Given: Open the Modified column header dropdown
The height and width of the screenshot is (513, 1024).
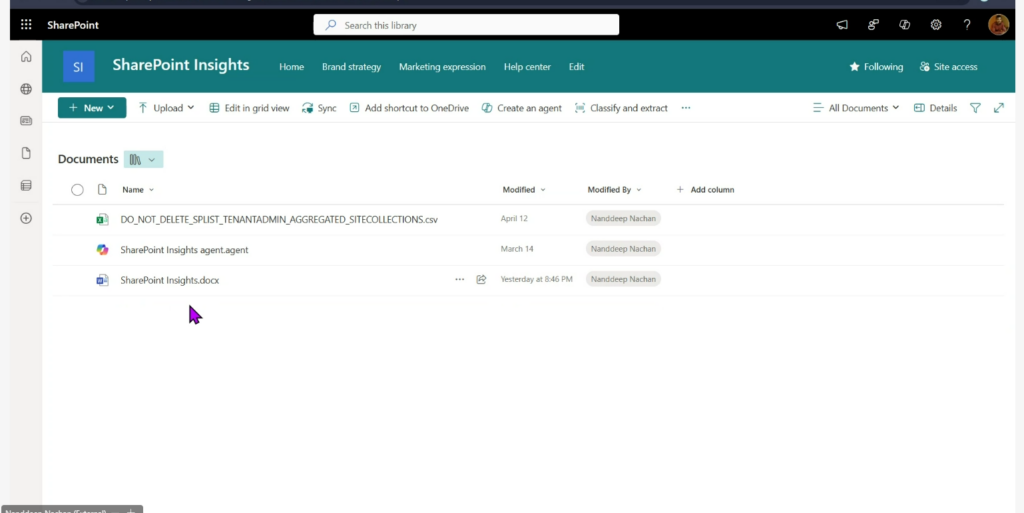Looking at the screenshot, I should 524,189.
